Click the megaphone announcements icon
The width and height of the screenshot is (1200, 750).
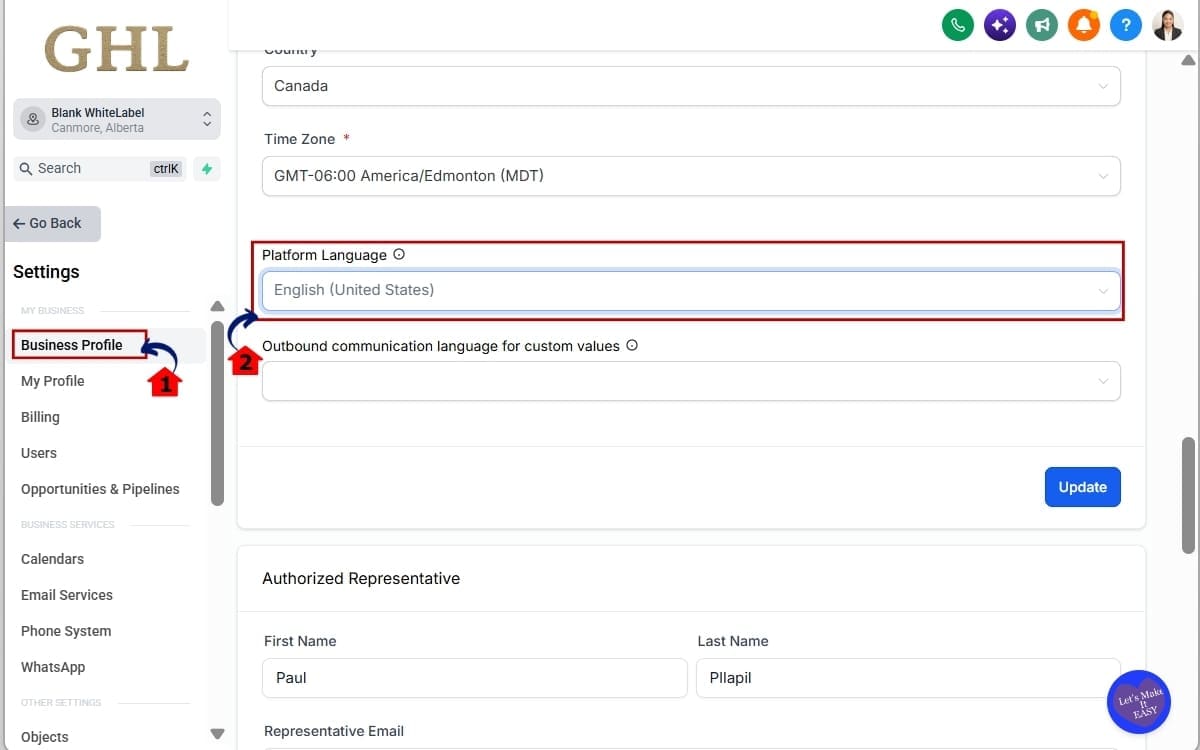click(1042, 25)
